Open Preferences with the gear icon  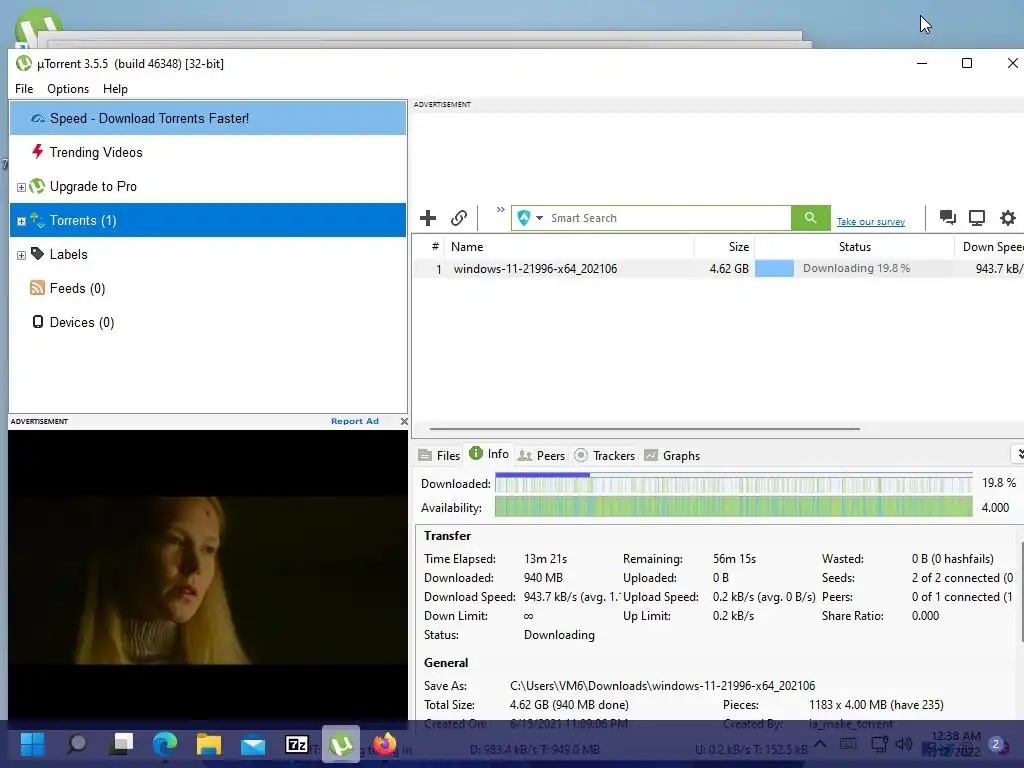click(1008, 217)
